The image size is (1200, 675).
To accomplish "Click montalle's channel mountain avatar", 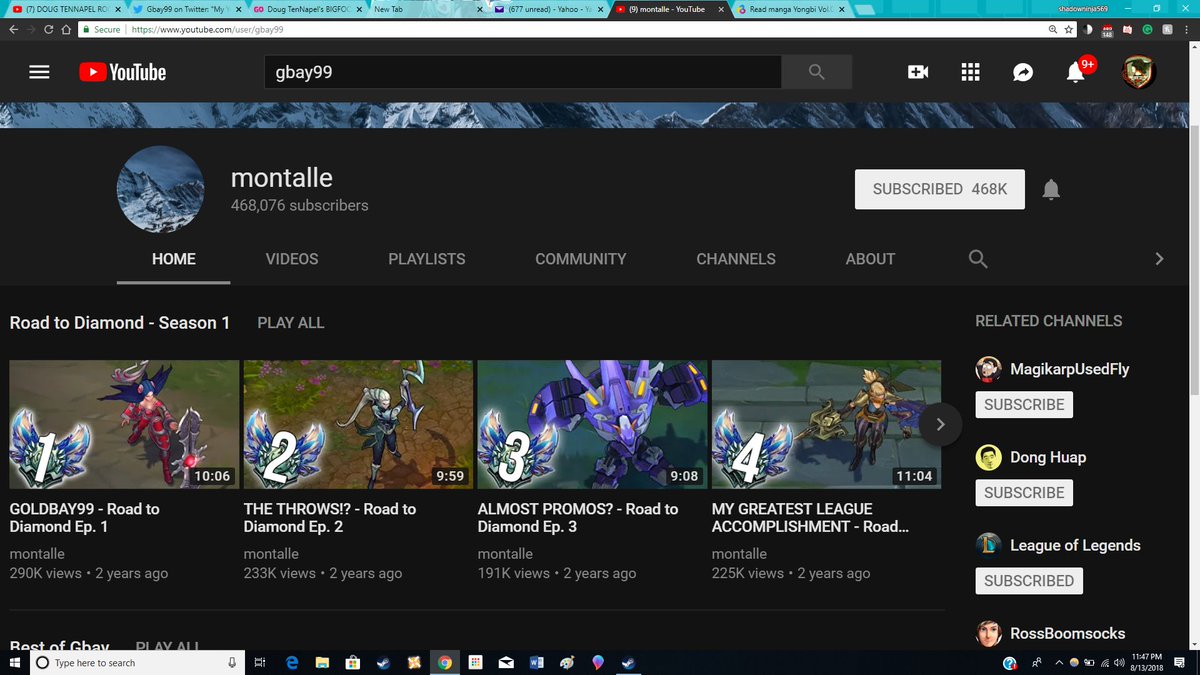I will pyautogui.click(x=160, y=189).
